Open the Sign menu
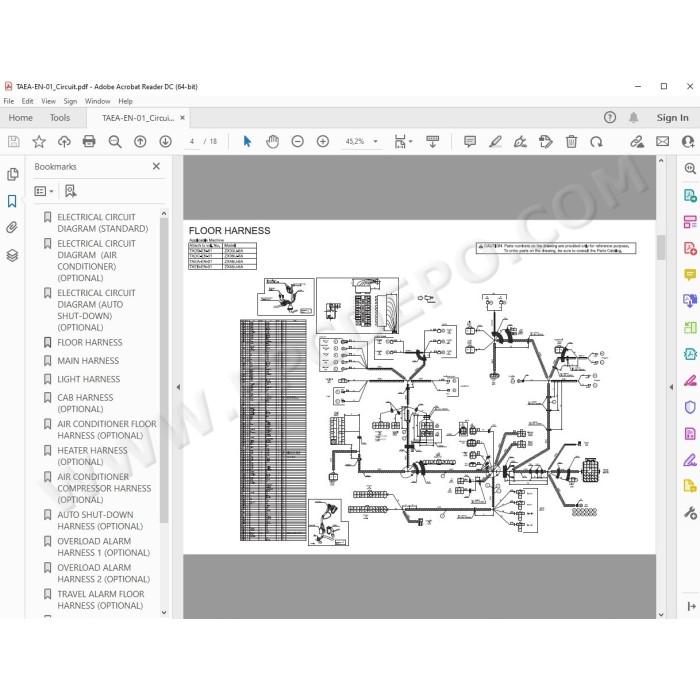Screen dimensions: 700x700 click(x=70, y=101)
